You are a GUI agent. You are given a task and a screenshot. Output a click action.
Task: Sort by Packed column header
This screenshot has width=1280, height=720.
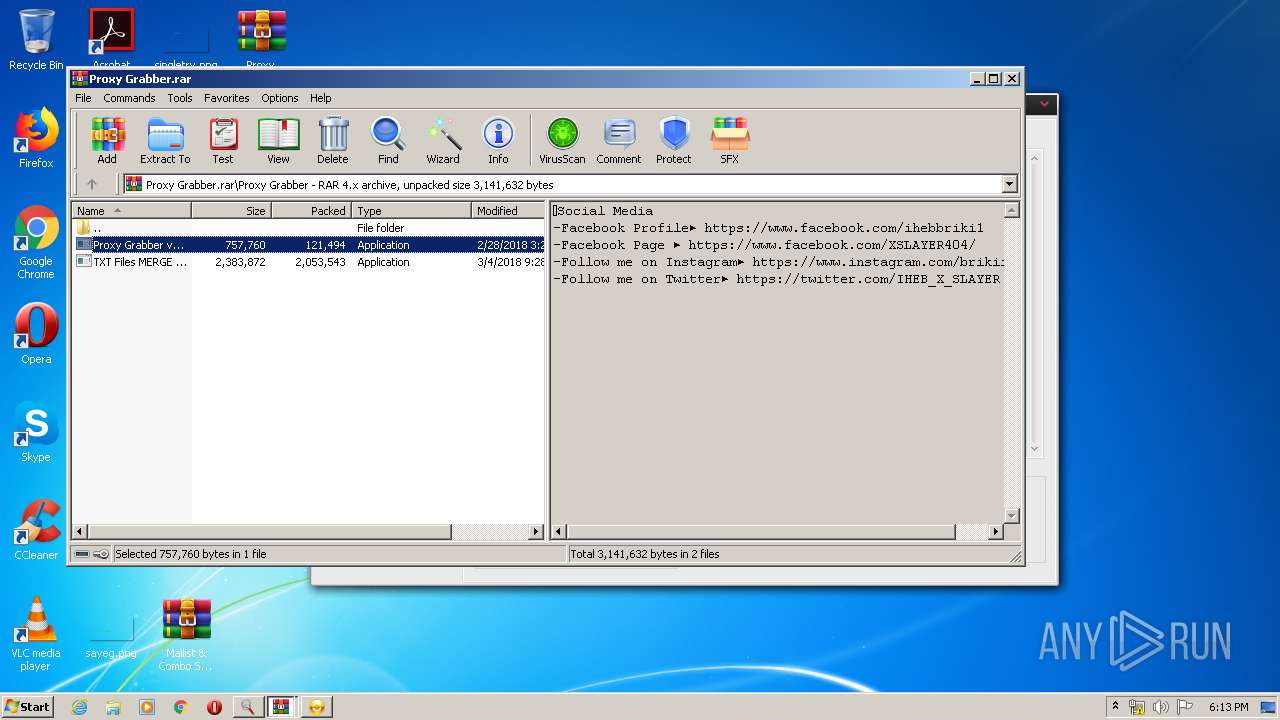coord(311,211)
